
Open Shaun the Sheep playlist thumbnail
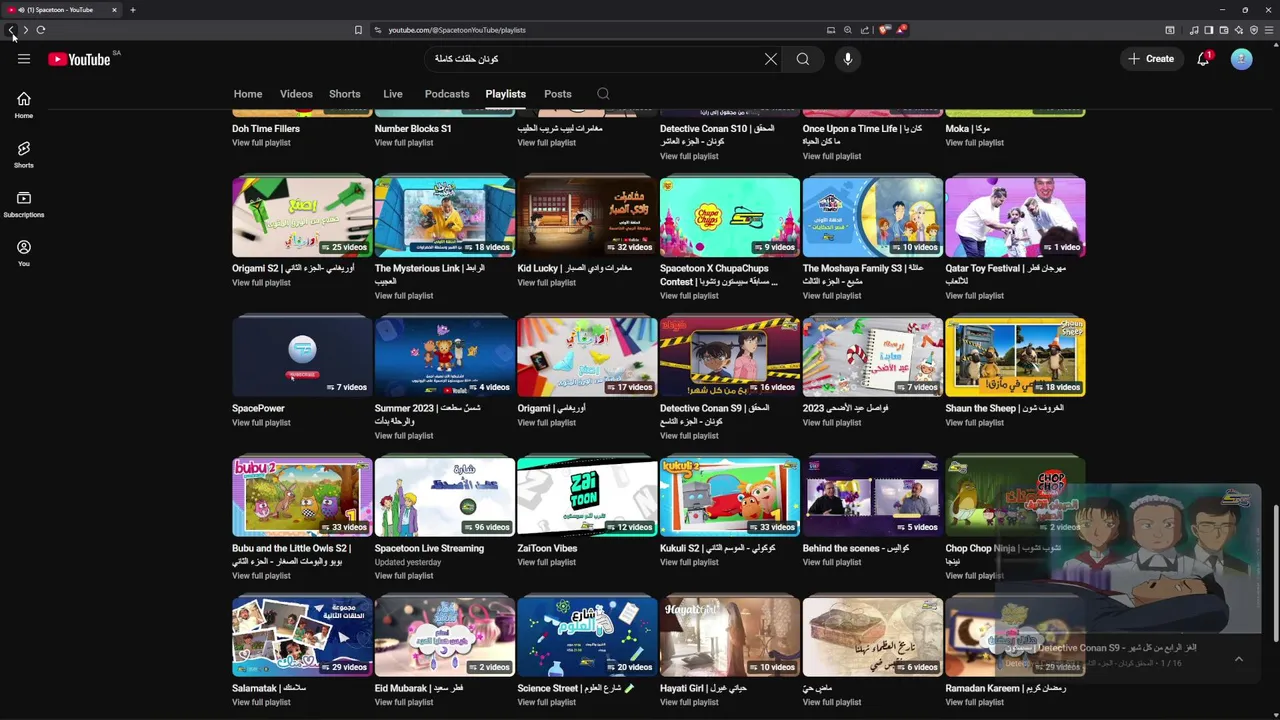(x=1015, y=357)
